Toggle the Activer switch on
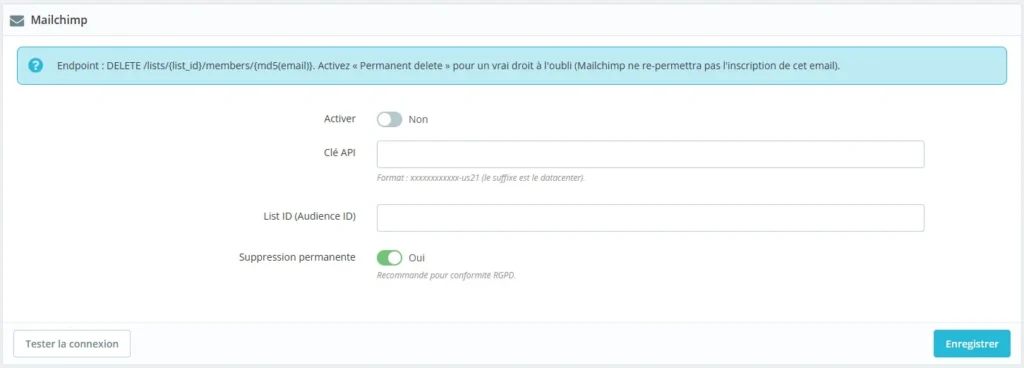This screenshot has height=368, width=1024. pos(389,119)
